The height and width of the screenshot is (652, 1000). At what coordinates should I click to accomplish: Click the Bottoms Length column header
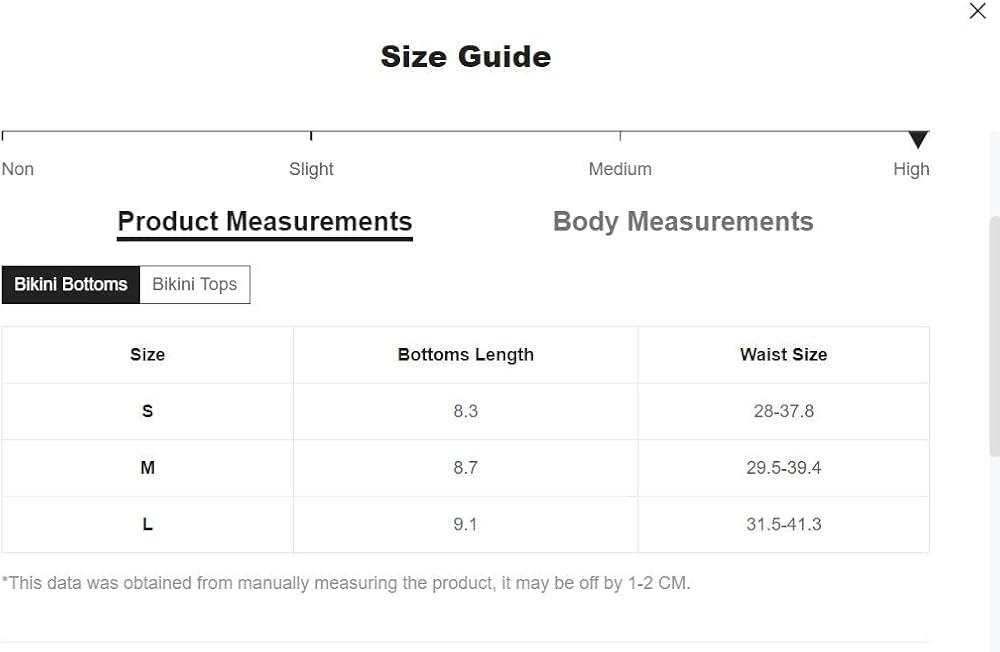[465, 355]
